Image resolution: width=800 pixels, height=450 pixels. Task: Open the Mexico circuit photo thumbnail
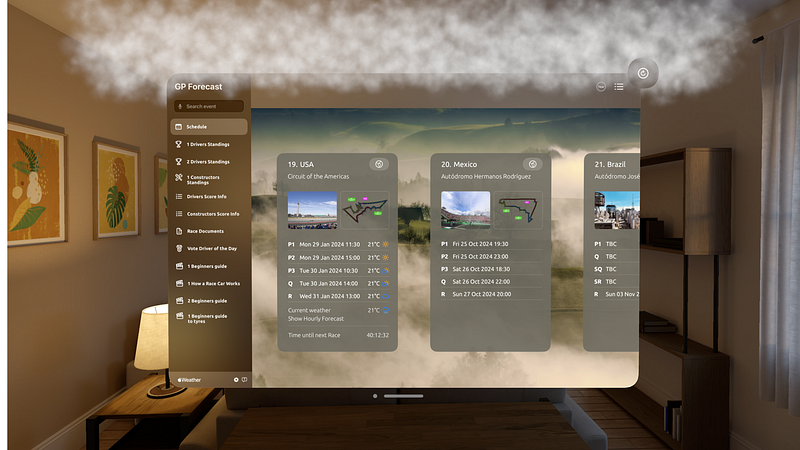pos(465,210)
